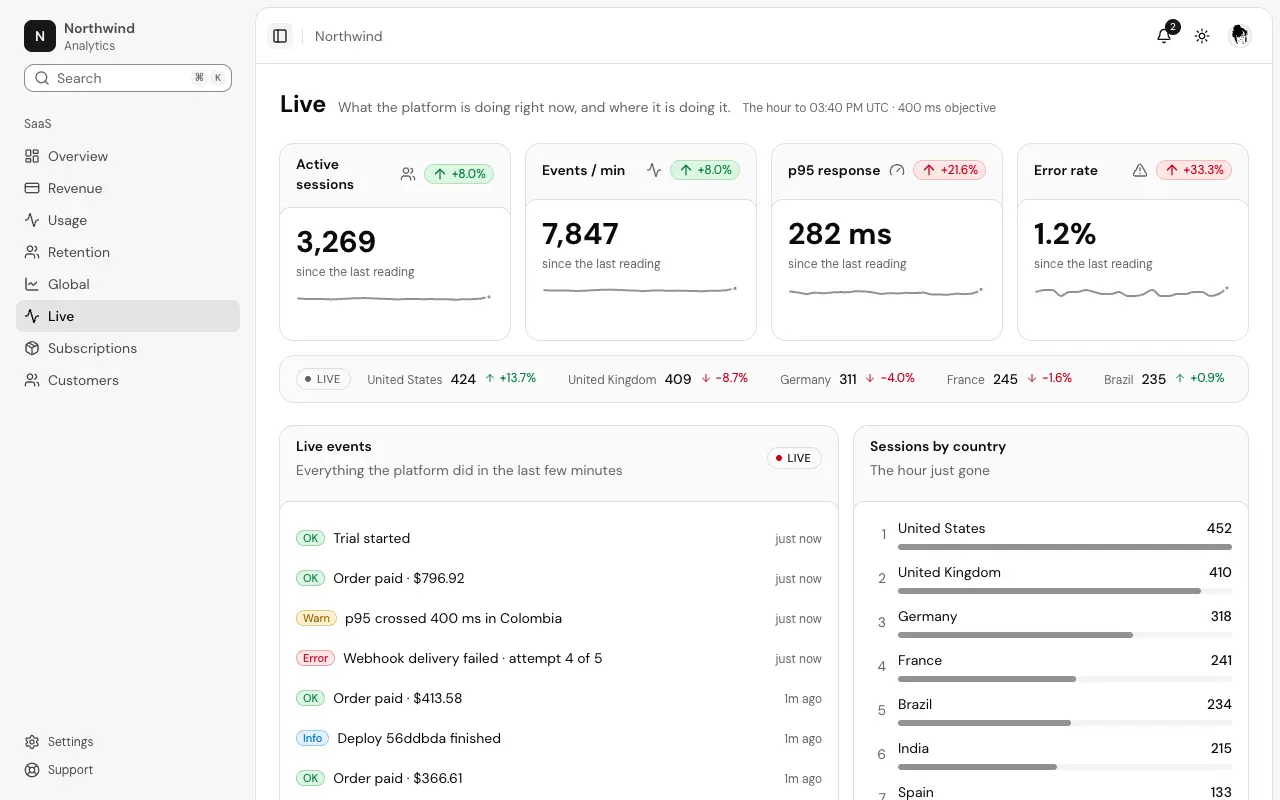Viewport: 1280px width, 800px height.
Task: Click the Brazil sessions bar
Action: pos(1065,723)
